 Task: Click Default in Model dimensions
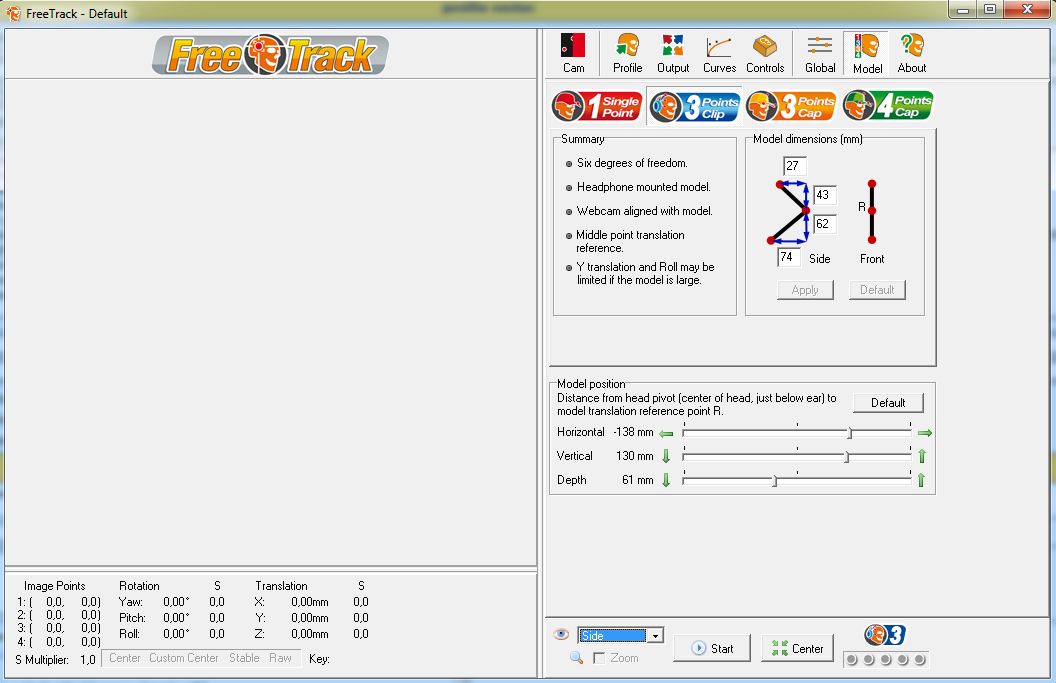point(877,290)
